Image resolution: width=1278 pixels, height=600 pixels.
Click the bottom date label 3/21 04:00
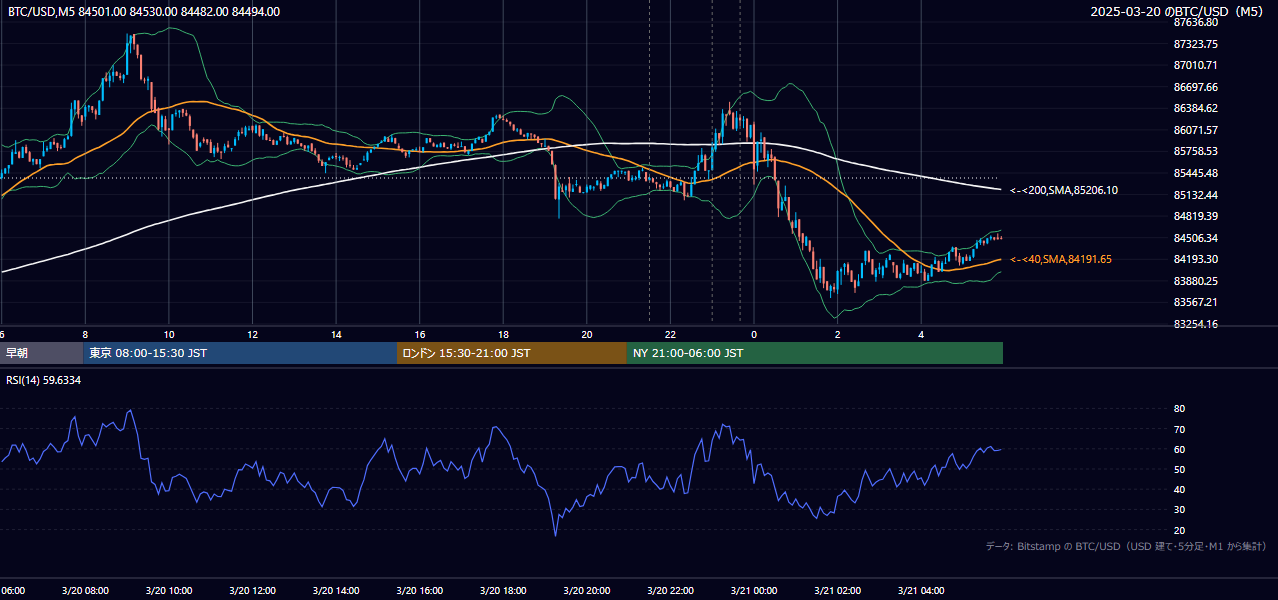tap(921, 591)
